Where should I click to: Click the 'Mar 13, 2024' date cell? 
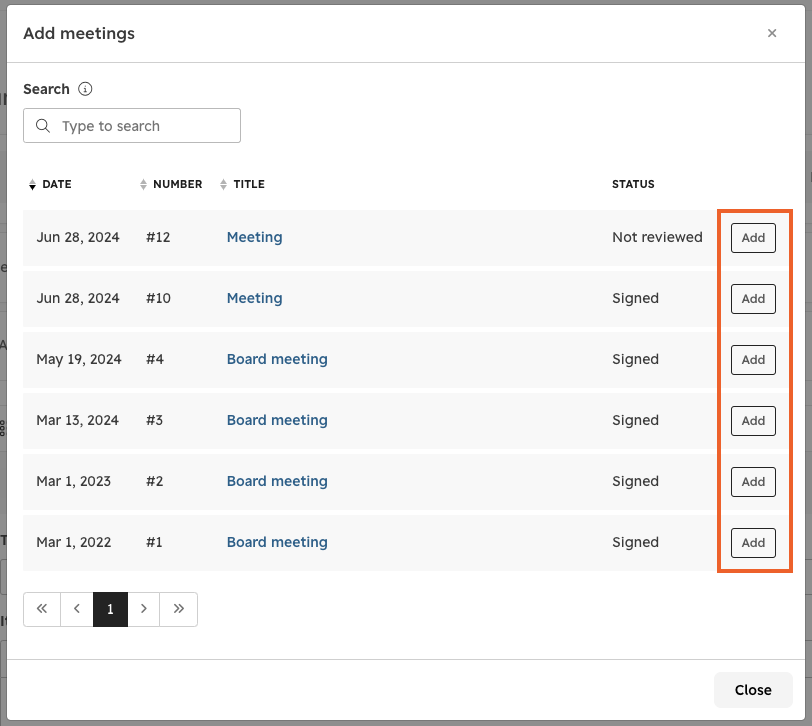[x=77, y=420]
